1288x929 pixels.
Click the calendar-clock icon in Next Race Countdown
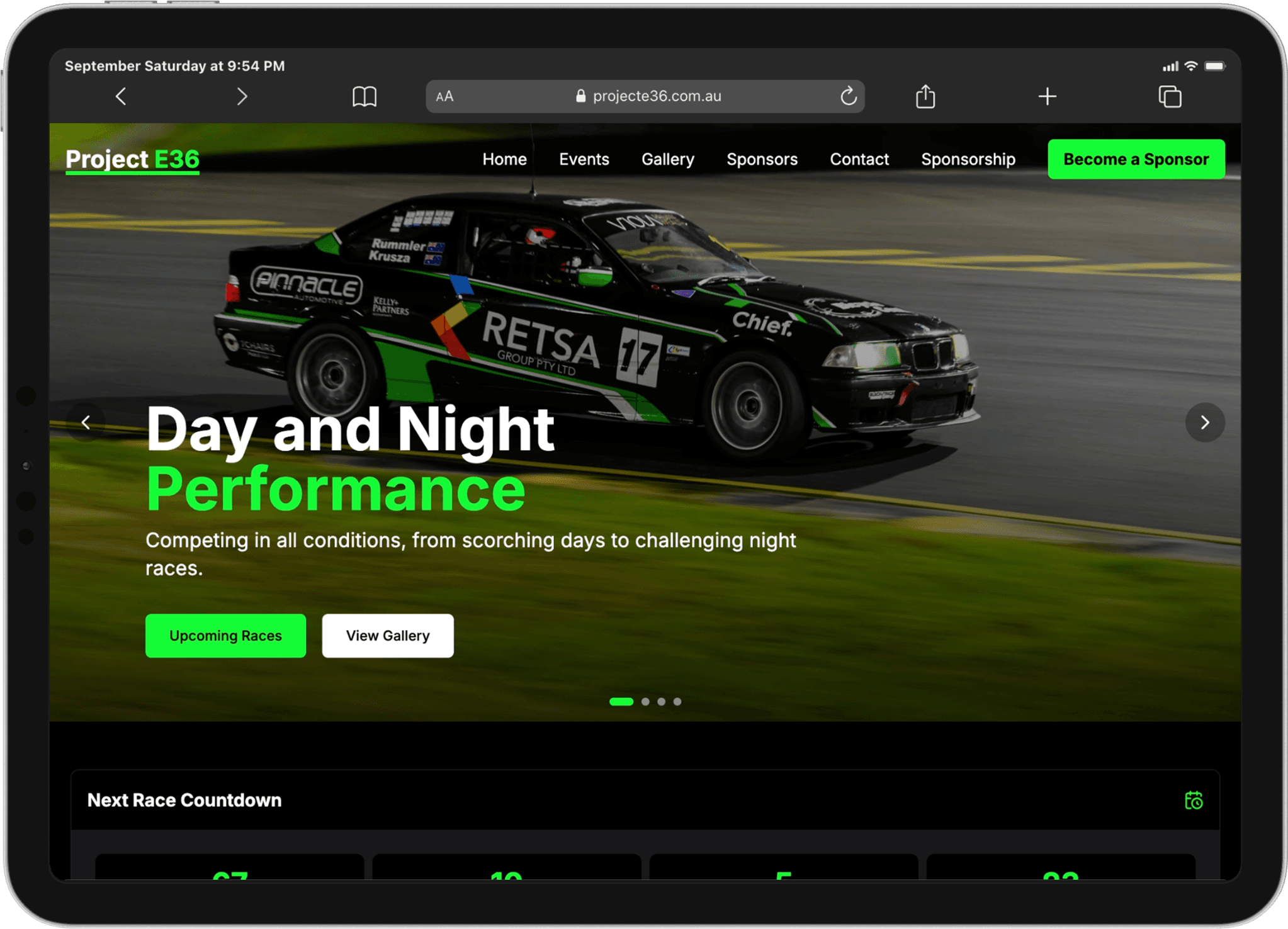click(1193, 800)
